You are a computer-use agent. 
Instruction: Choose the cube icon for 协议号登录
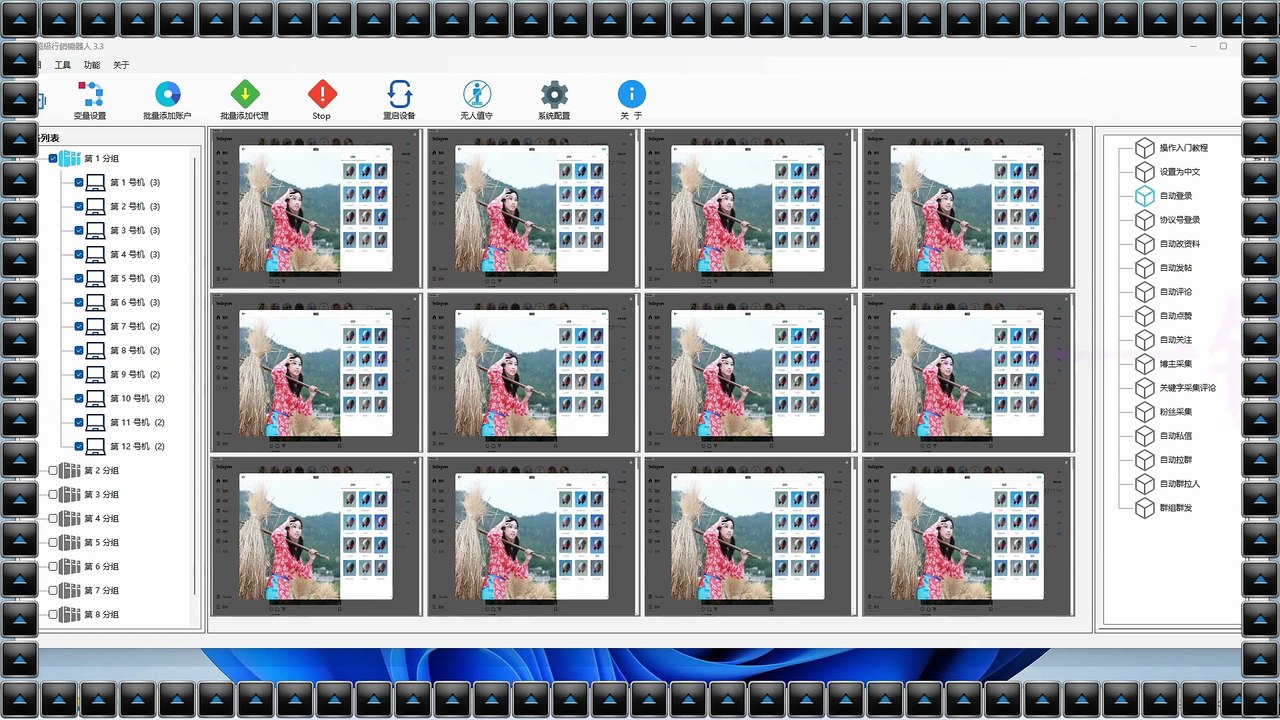(x=1144, y=220)
